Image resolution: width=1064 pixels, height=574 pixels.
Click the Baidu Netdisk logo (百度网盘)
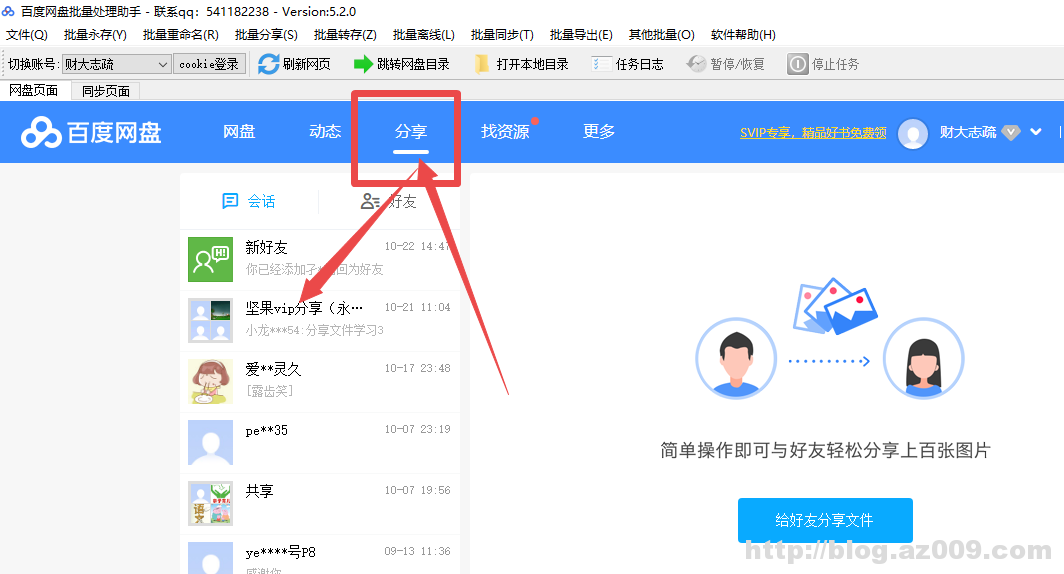point(92,132)
